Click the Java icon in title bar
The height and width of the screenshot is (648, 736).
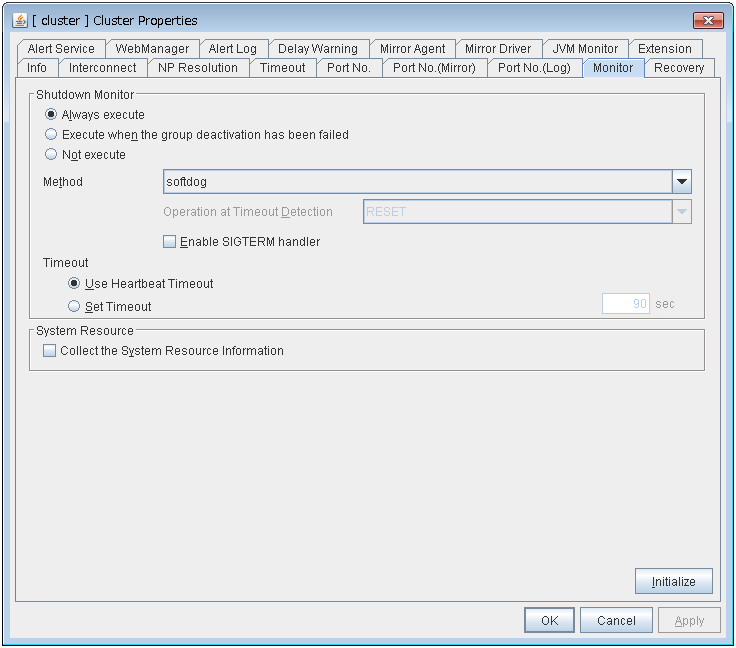click(20, 20)
